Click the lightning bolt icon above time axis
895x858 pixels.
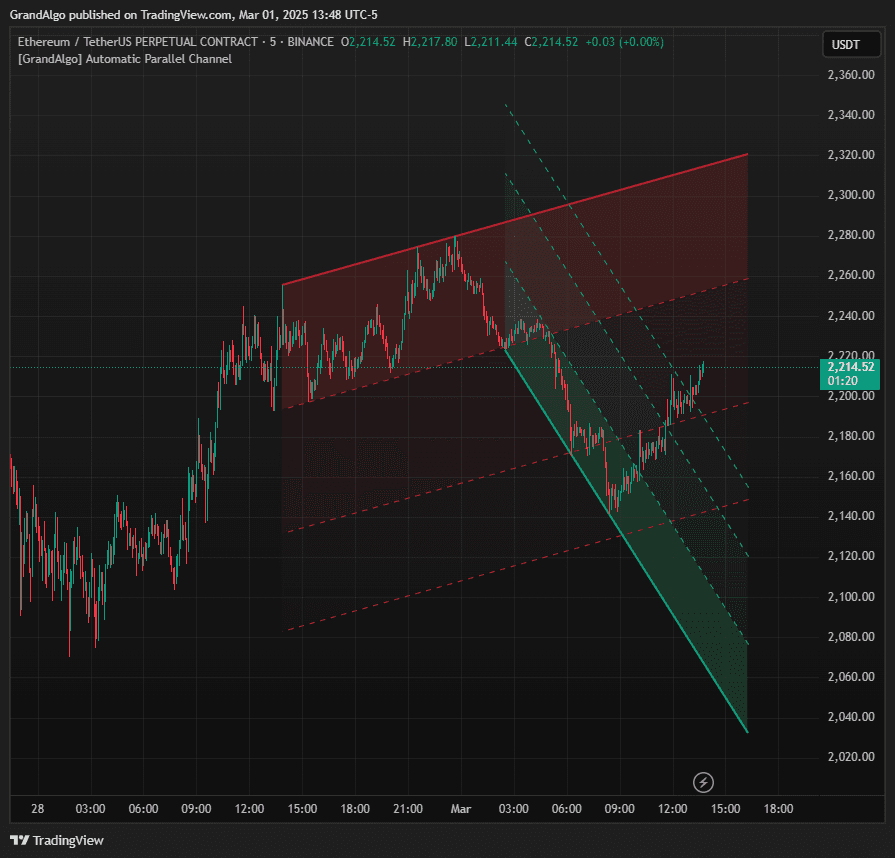pos(704,781)
